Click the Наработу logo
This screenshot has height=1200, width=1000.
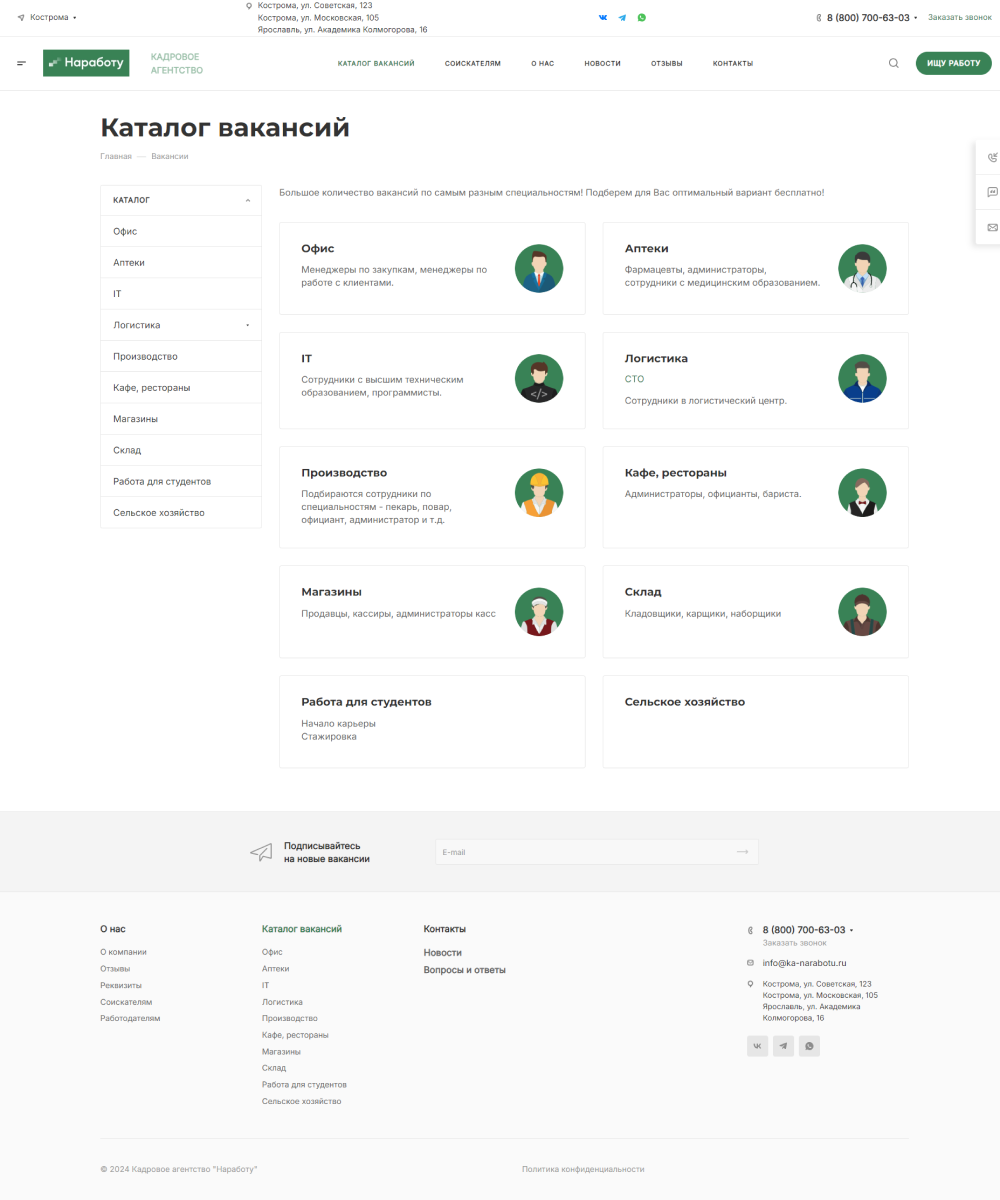[x=86, y=63]
